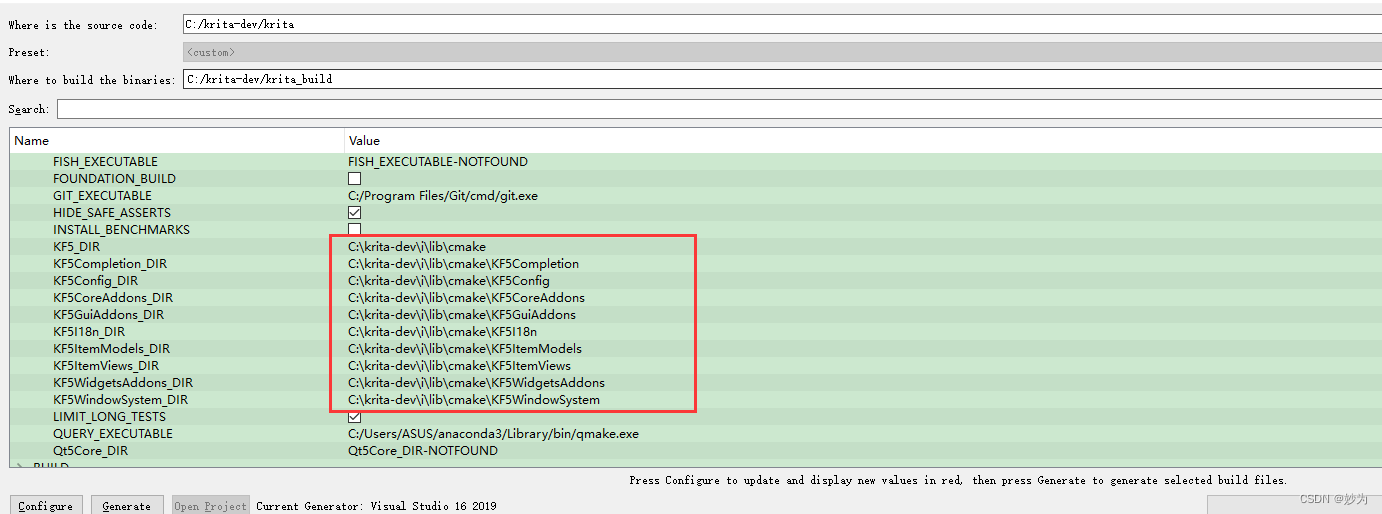Click the Generate button
This screenshot has height=514, width=1382.
tap(127, 505)
